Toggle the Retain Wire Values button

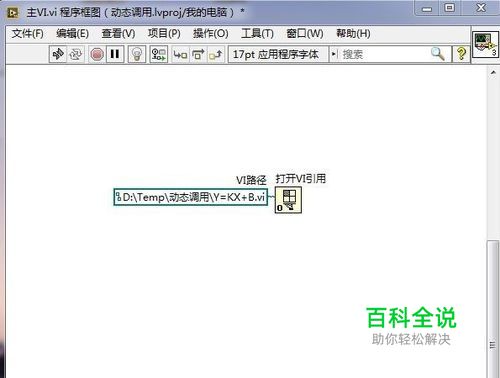coord(158,54)
